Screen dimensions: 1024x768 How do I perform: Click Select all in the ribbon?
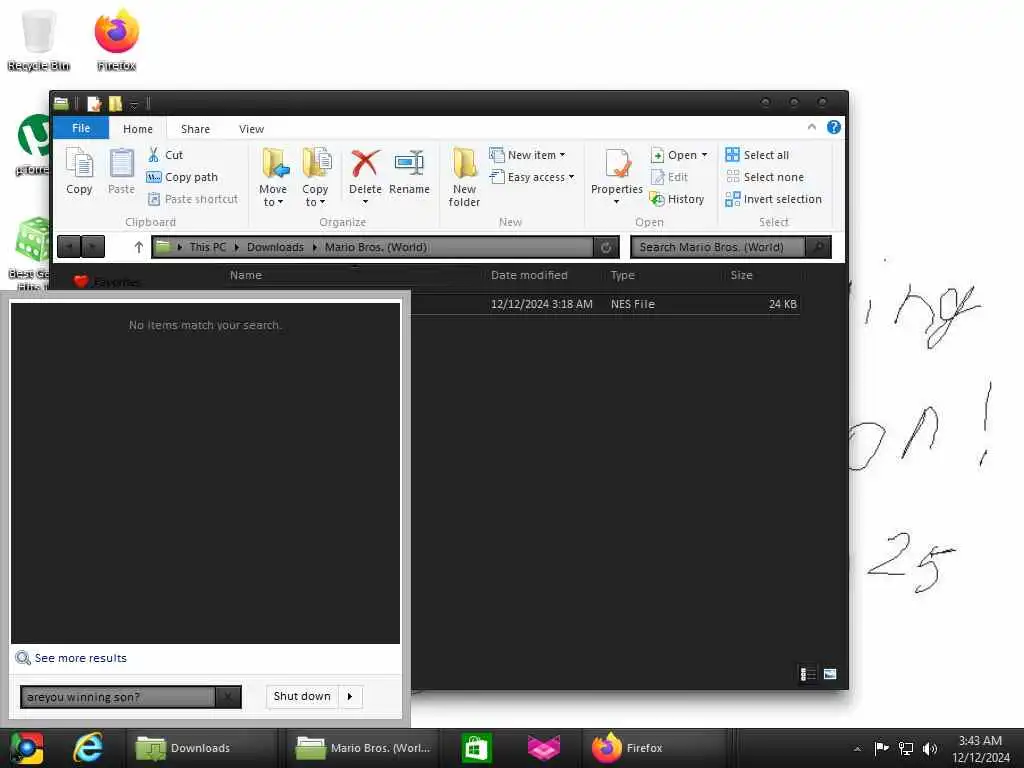[758, 155]
